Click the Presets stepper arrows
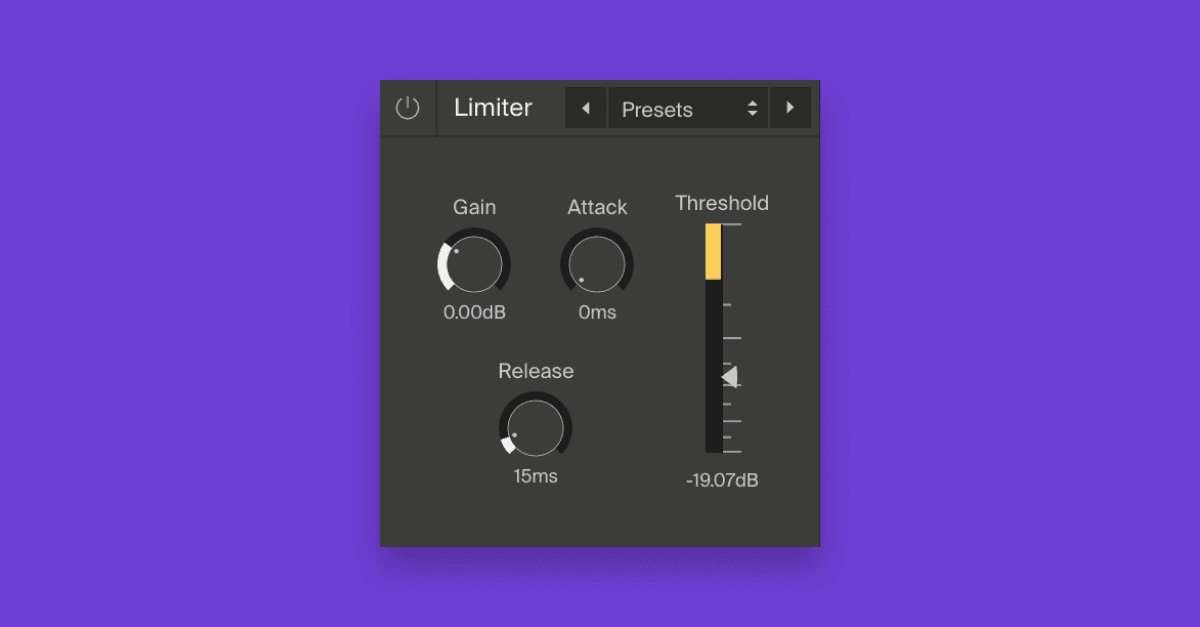Image resolution: width=1200 pixels, height=627 pixels. [752, 108]
